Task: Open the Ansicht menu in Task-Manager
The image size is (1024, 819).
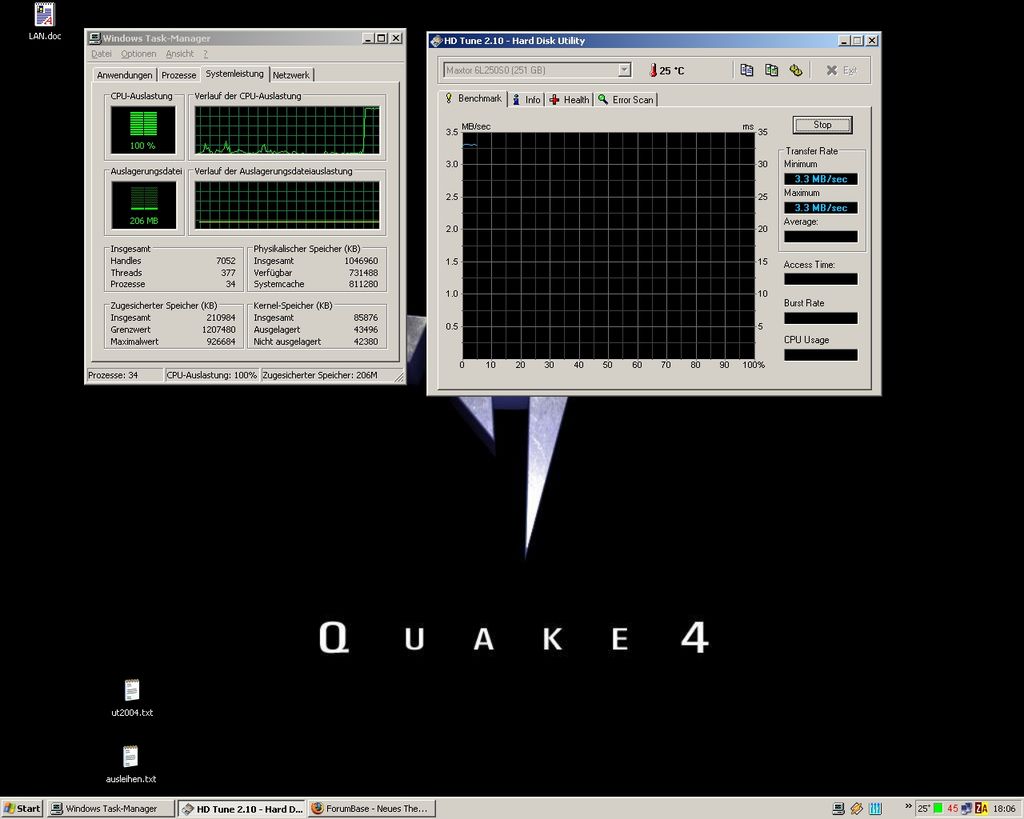Action: coord(180,54)
